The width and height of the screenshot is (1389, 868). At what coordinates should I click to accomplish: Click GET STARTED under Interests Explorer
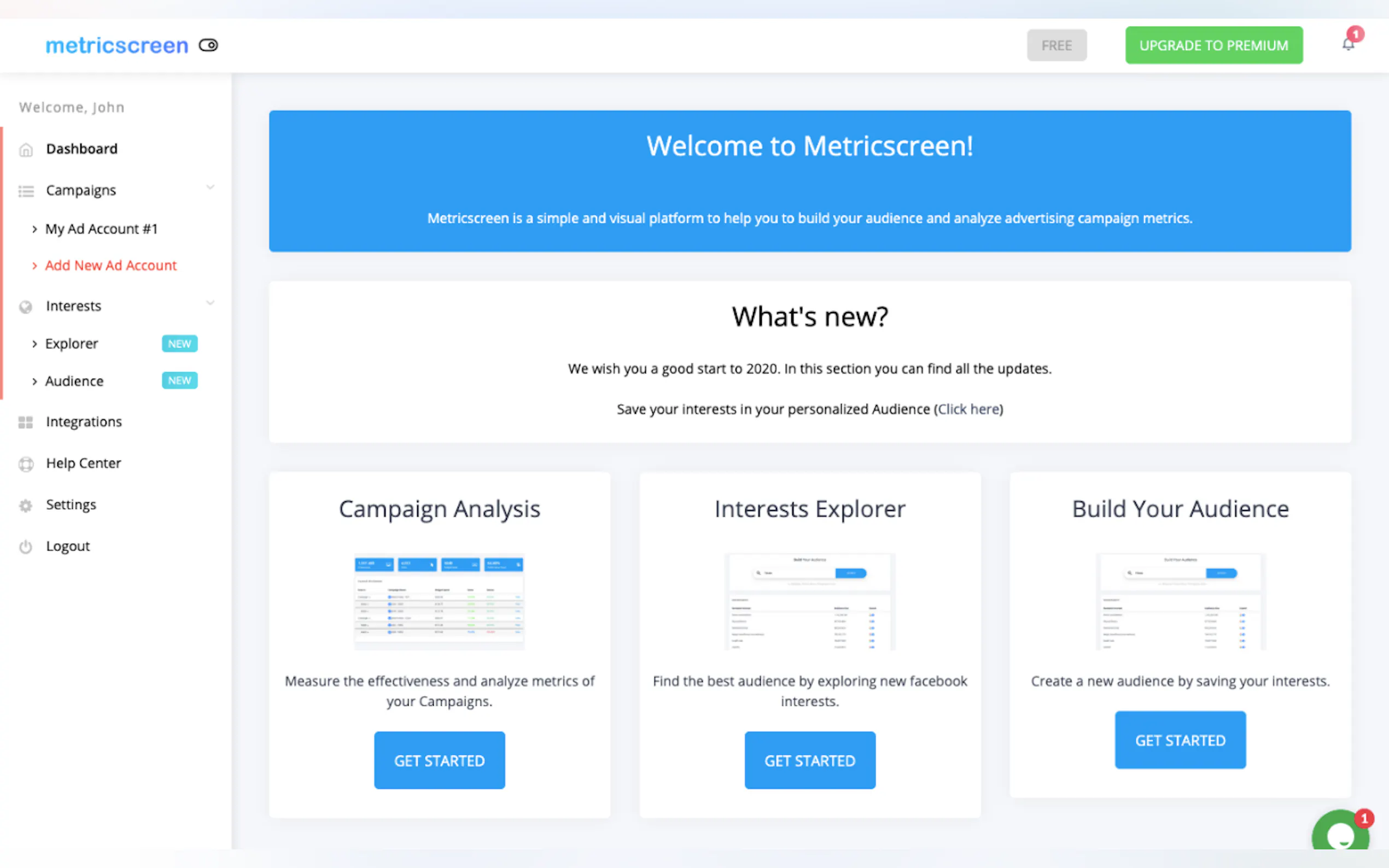point(810,760)
